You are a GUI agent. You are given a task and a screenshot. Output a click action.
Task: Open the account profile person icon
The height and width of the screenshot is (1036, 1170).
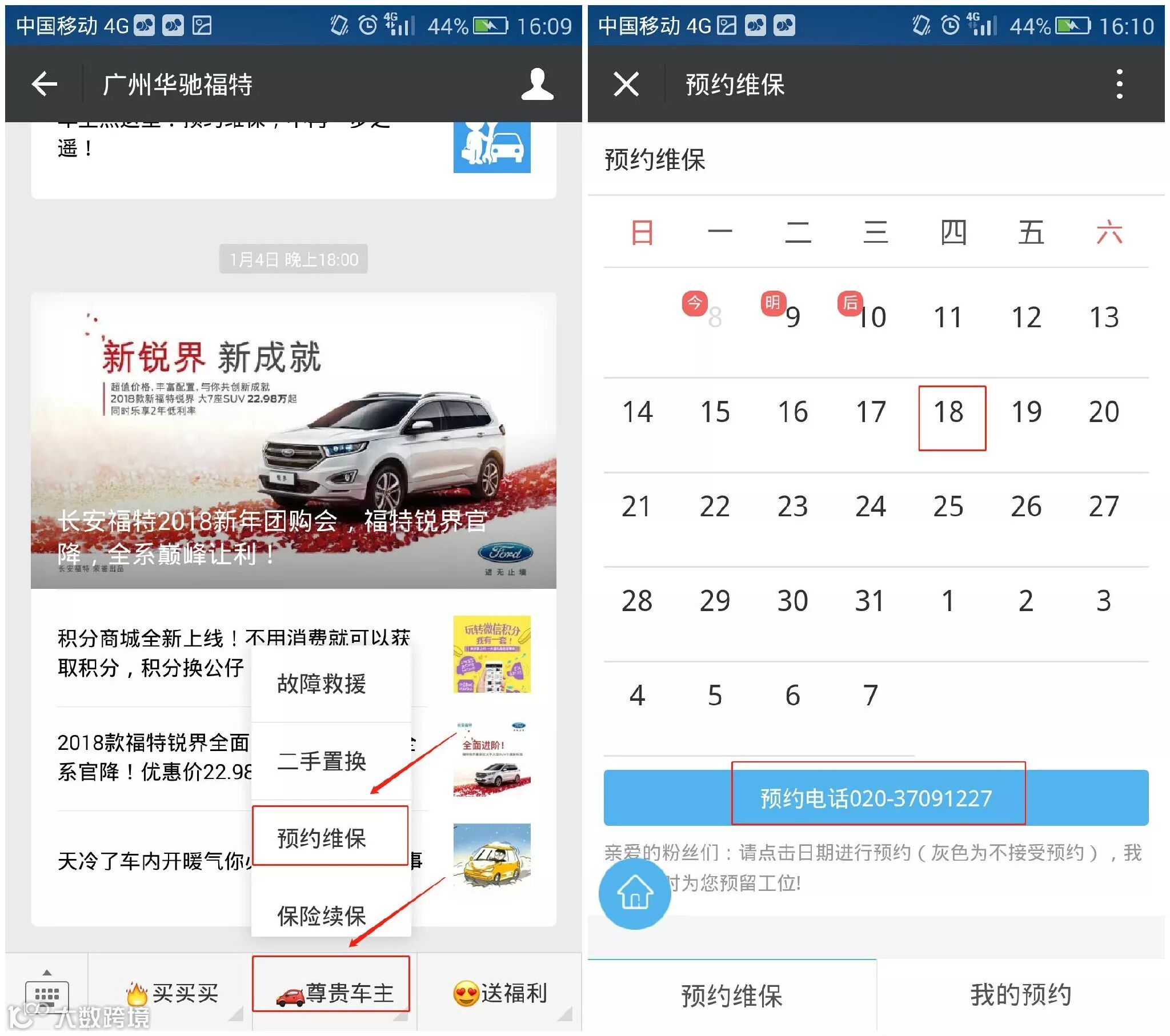tap(537, 84)
